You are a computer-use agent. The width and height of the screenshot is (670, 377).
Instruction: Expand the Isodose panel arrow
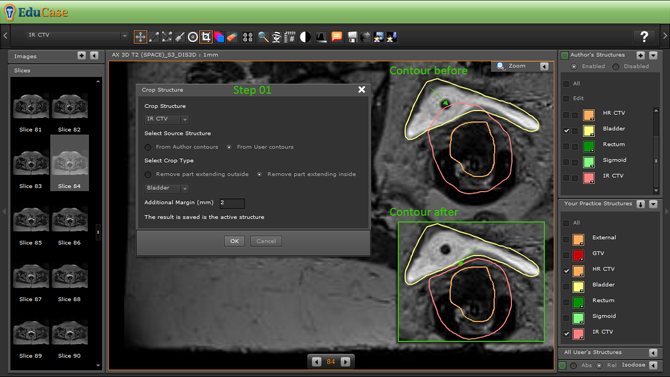pyautogui.click(x=653, y=365)
